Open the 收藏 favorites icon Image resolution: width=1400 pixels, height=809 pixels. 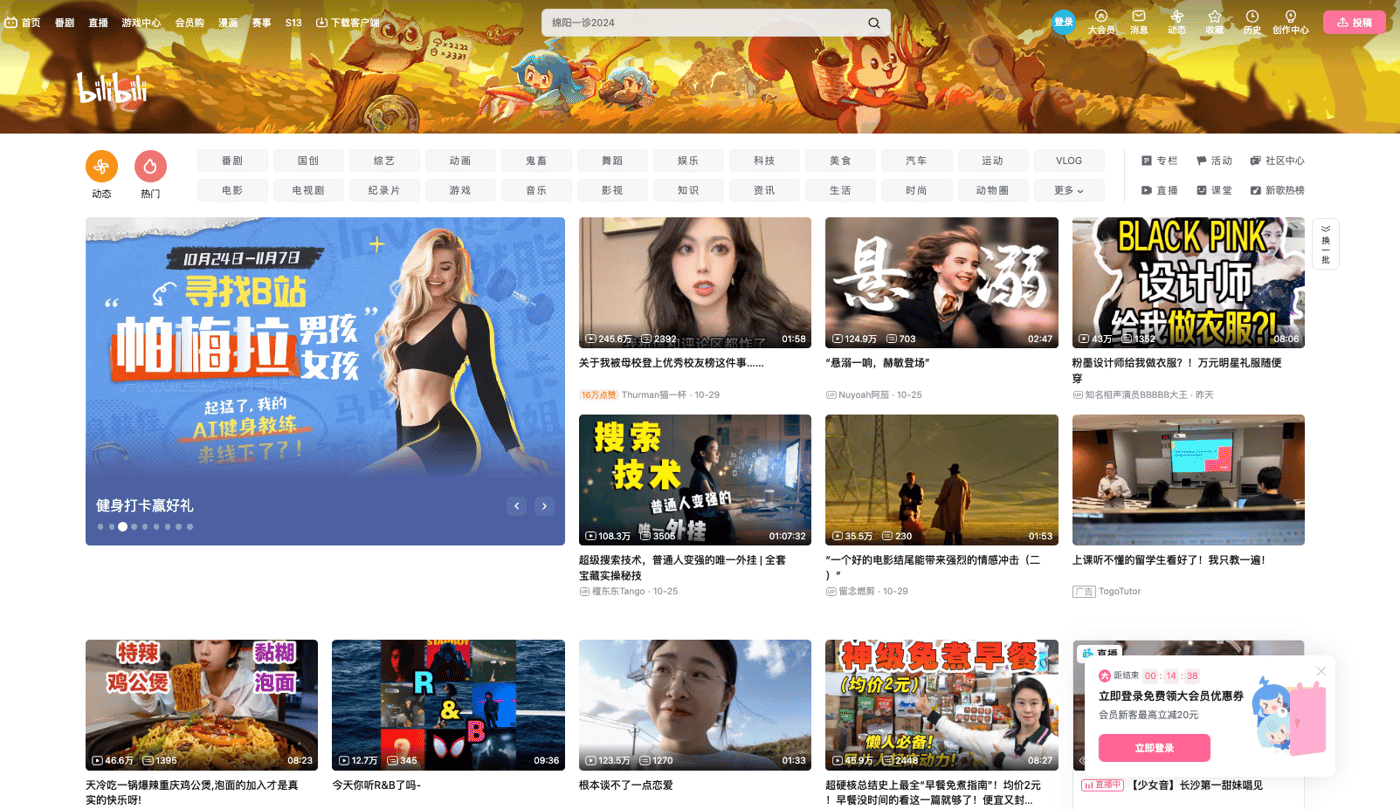1214,21
